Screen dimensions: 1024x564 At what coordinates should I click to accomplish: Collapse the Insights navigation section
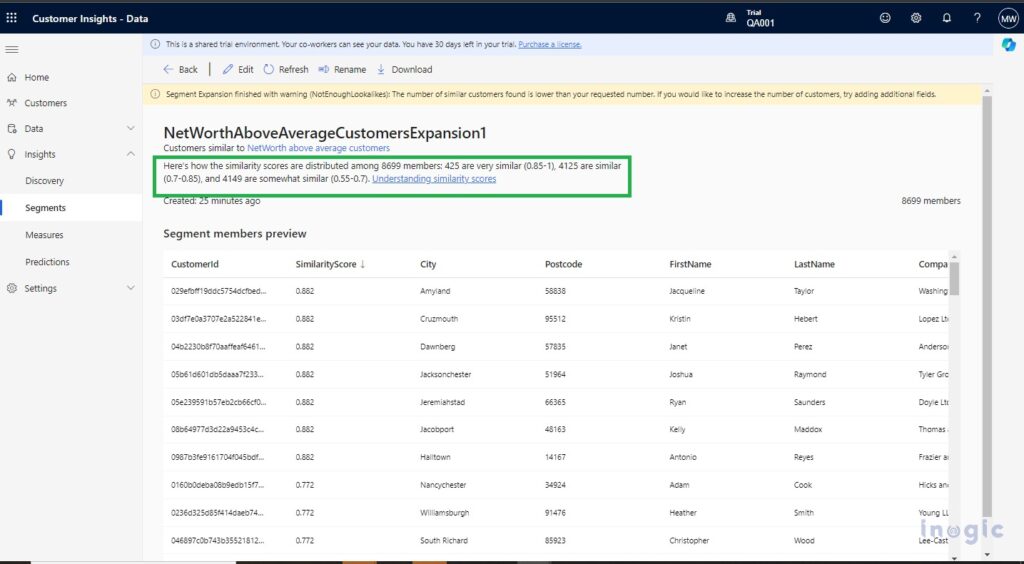(x=130, y=155)
